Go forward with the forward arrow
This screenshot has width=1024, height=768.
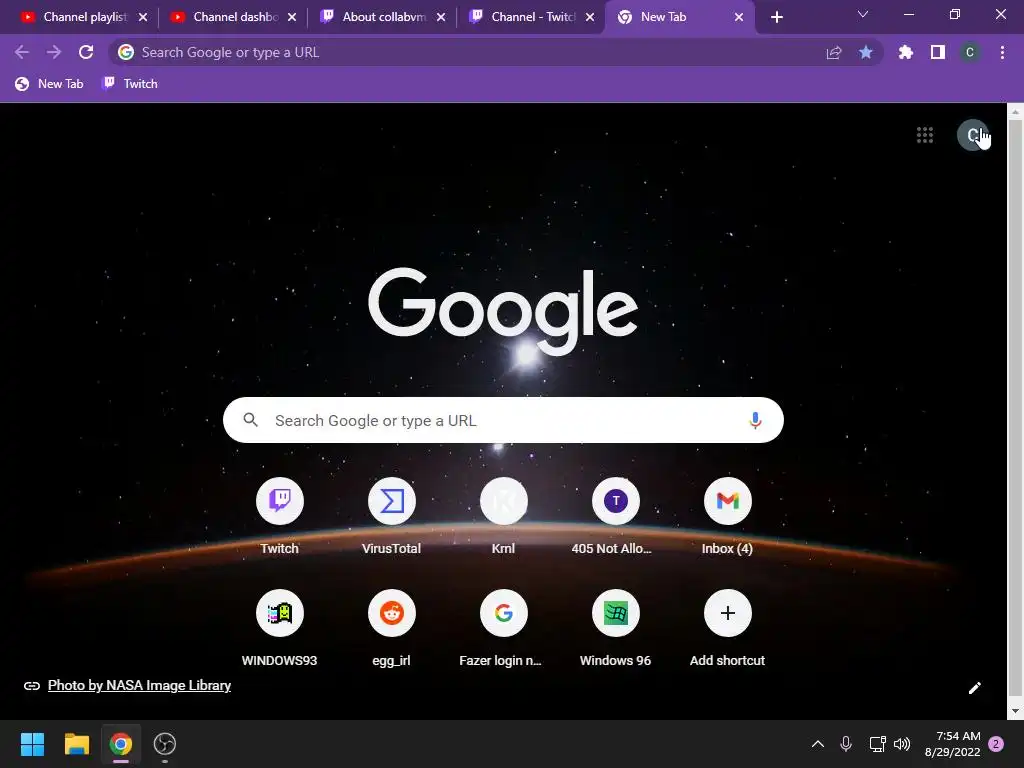[54, 52]
